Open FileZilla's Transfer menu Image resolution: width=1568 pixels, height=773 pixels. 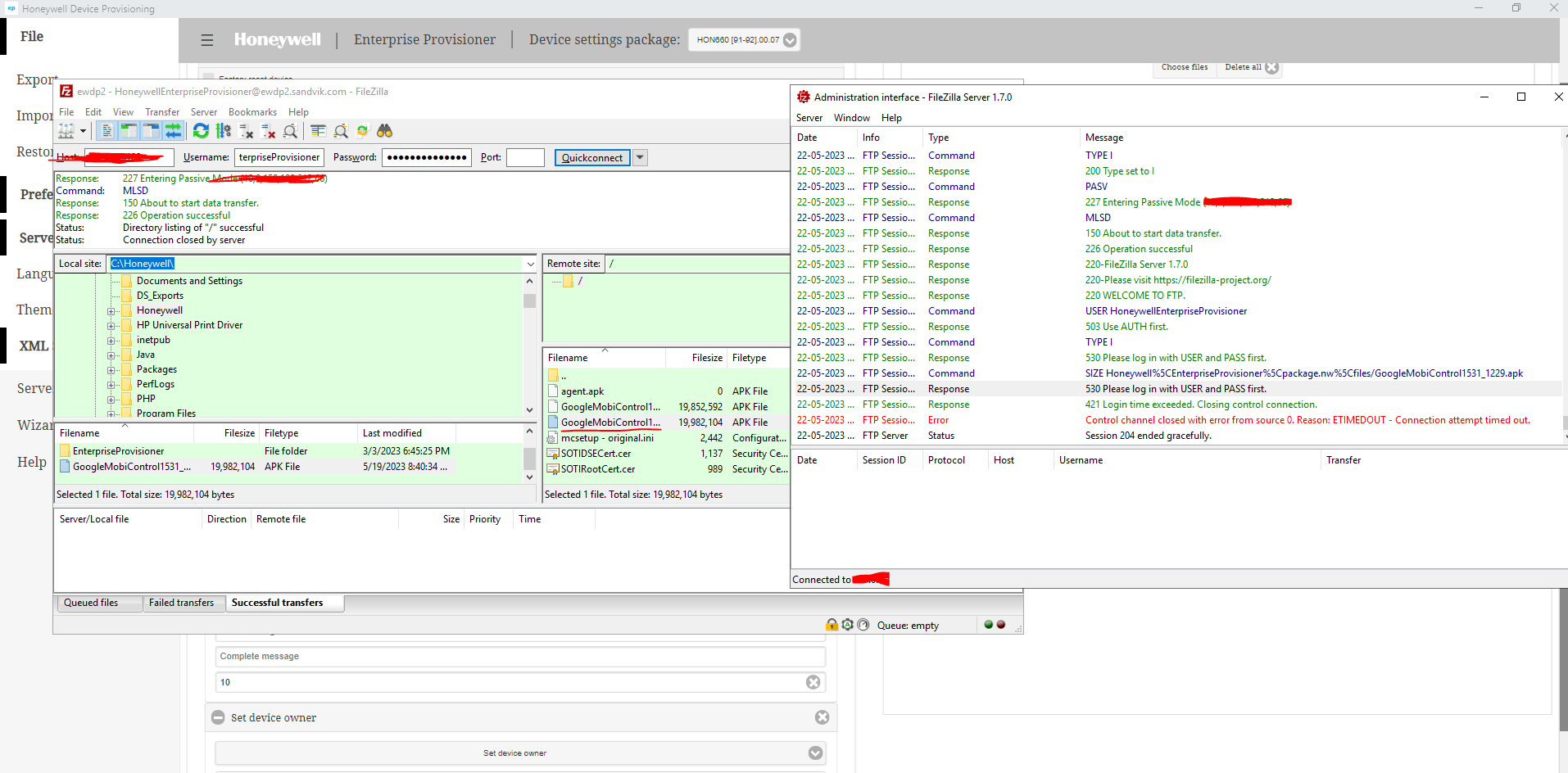[162, 112]
